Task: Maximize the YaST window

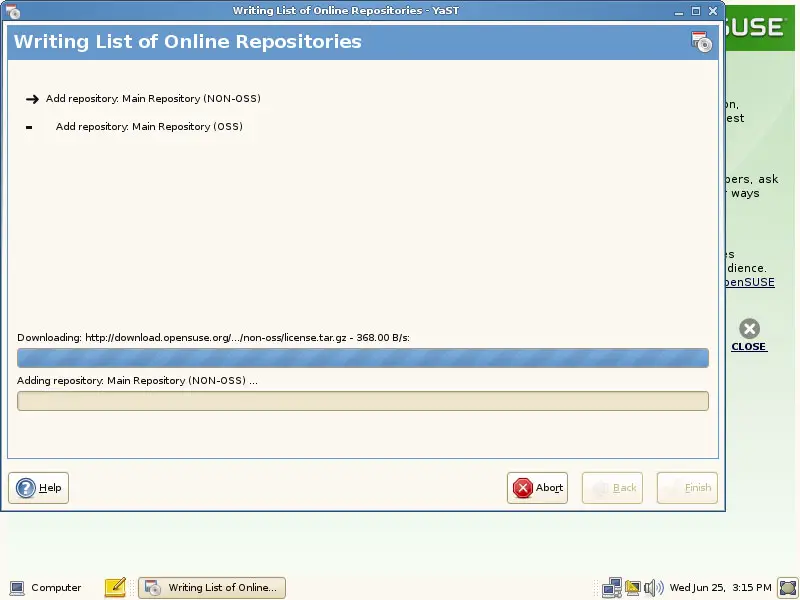Action: [696, 11]
